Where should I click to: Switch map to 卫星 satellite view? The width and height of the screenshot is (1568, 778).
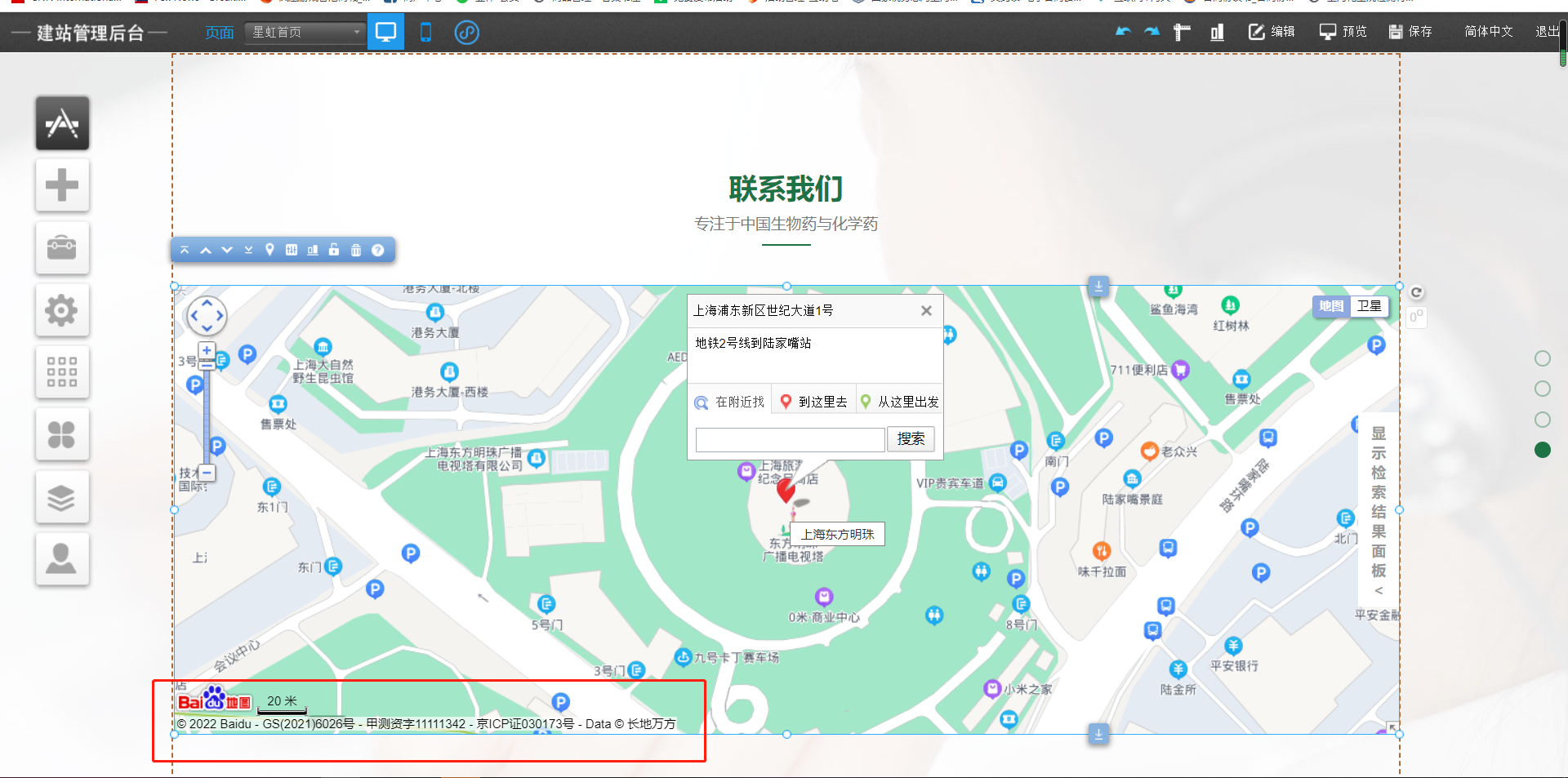[1370, 306]
